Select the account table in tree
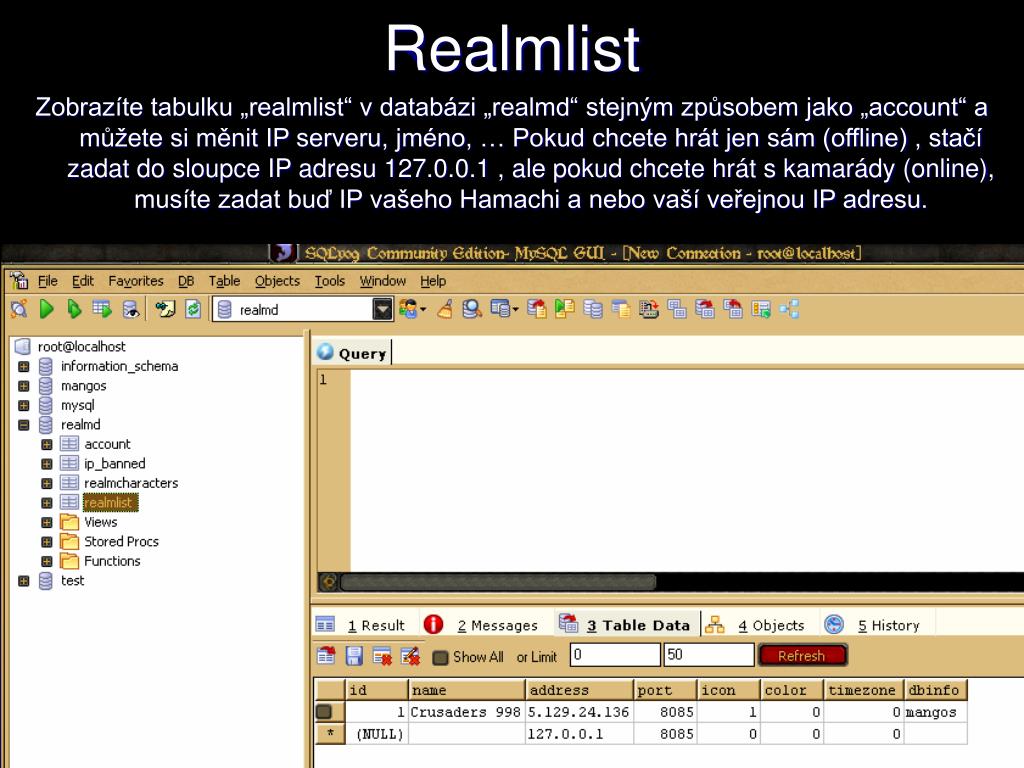The height and width of the screenshot is (768, 1024). [x=107, y=444]
